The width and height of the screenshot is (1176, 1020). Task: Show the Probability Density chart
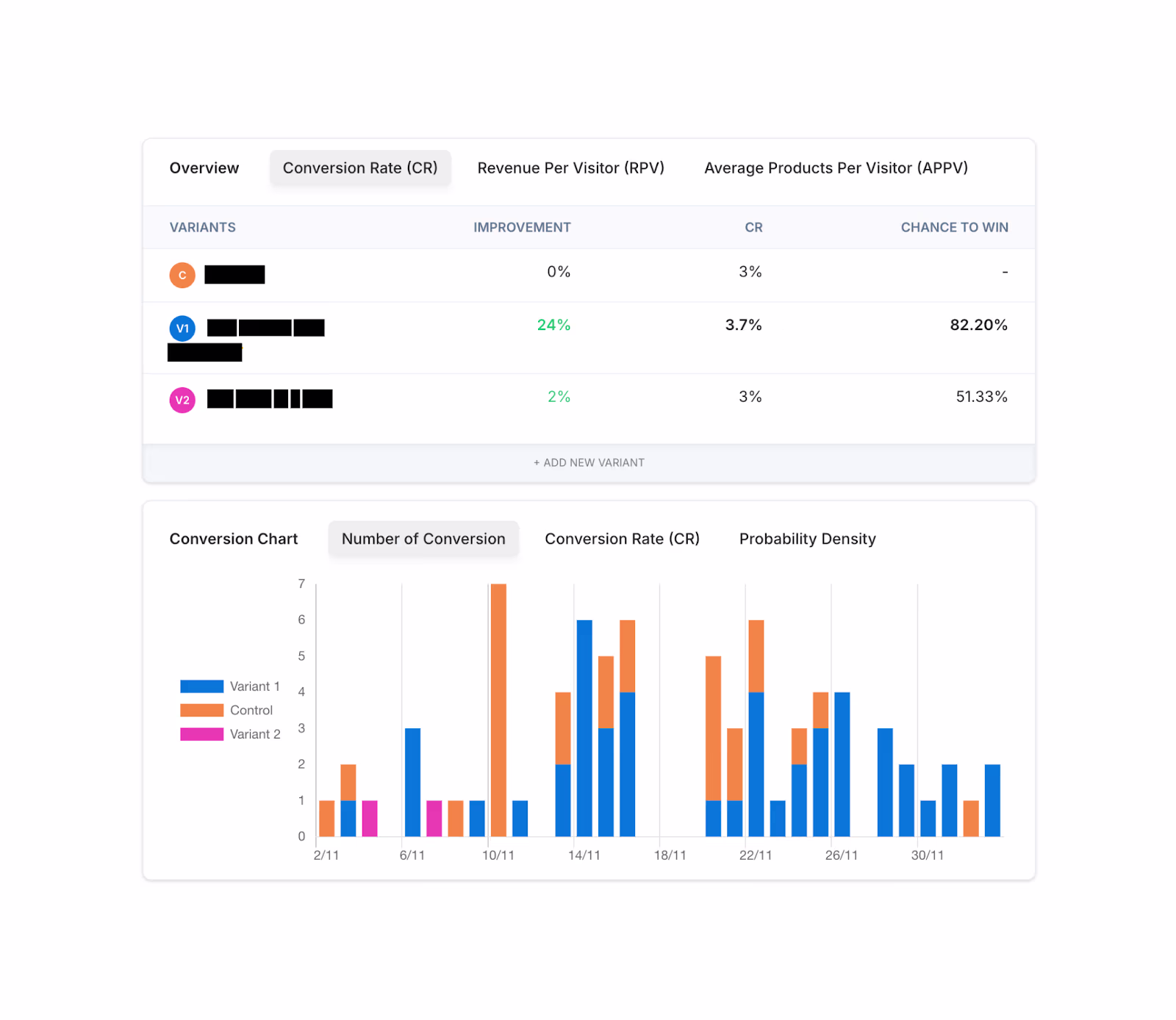807,539
